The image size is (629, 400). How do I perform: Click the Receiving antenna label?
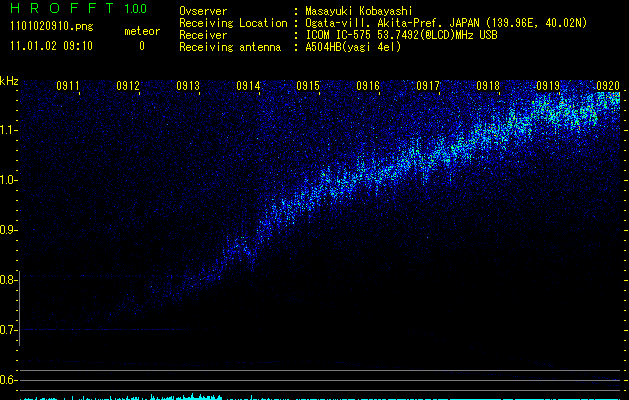(230, 47)
